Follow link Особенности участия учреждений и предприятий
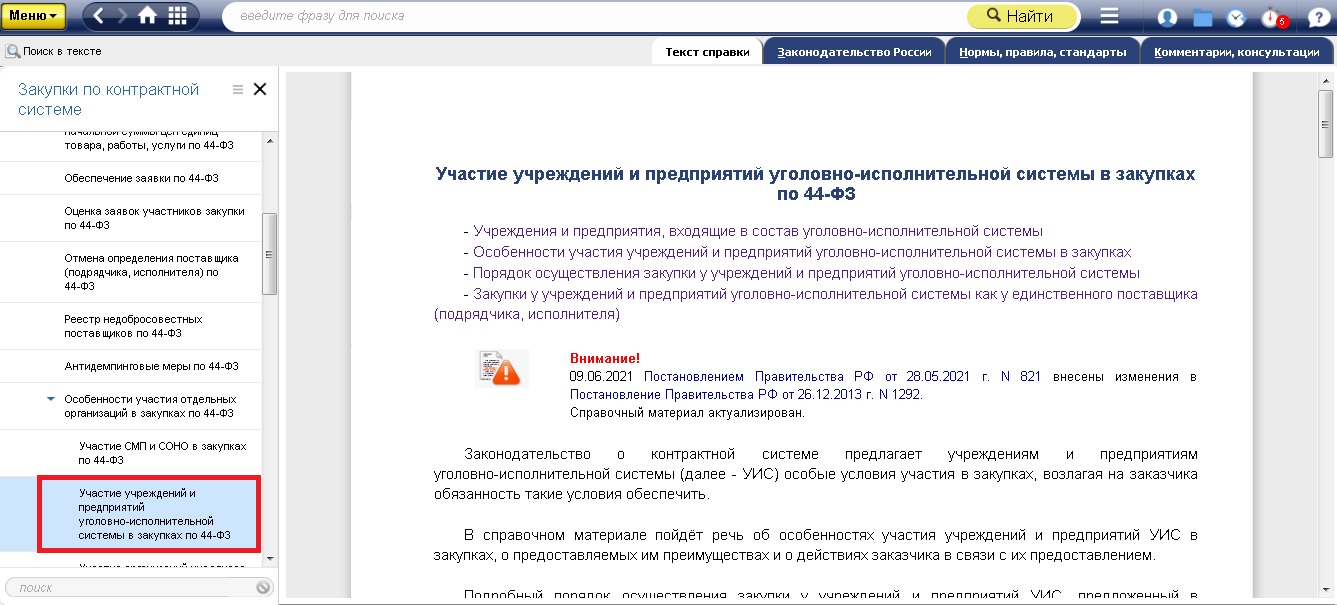Screen dimensions: 1337x605 click(802, 252)
